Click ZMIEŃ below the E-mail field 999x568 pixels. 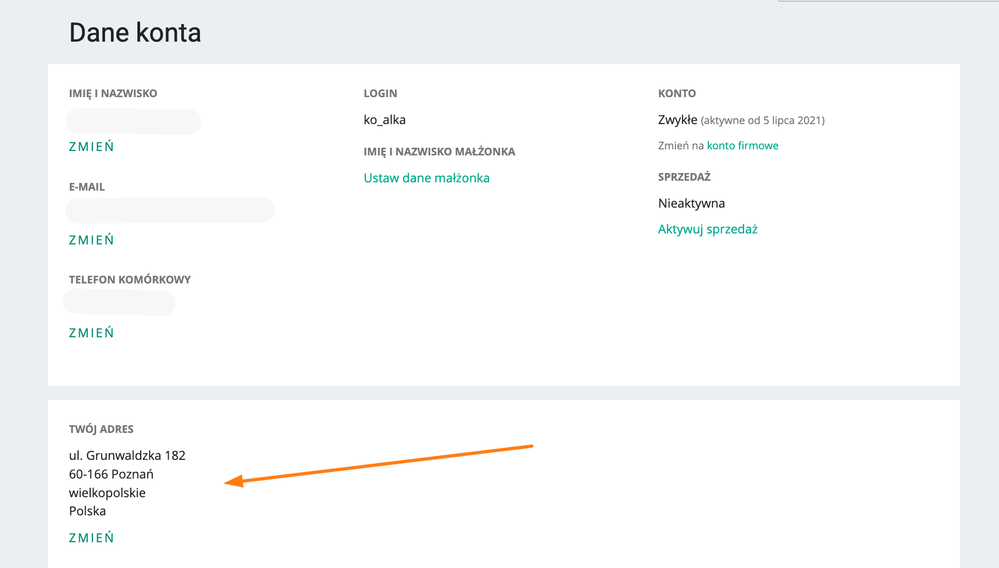91,240
